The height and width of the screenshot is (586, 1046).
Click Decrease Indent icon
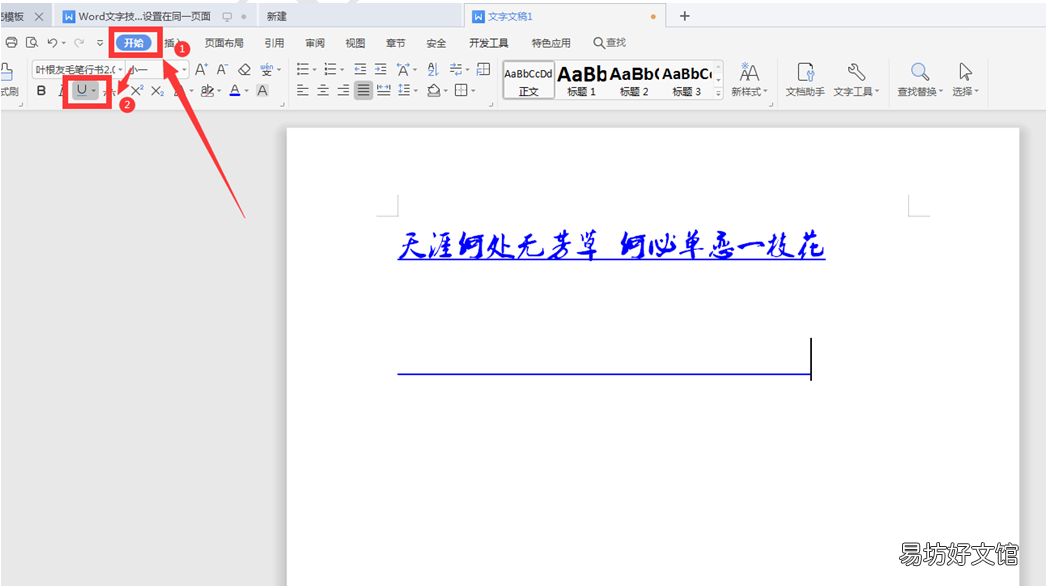pyautogui.click(x=360, y=69)
